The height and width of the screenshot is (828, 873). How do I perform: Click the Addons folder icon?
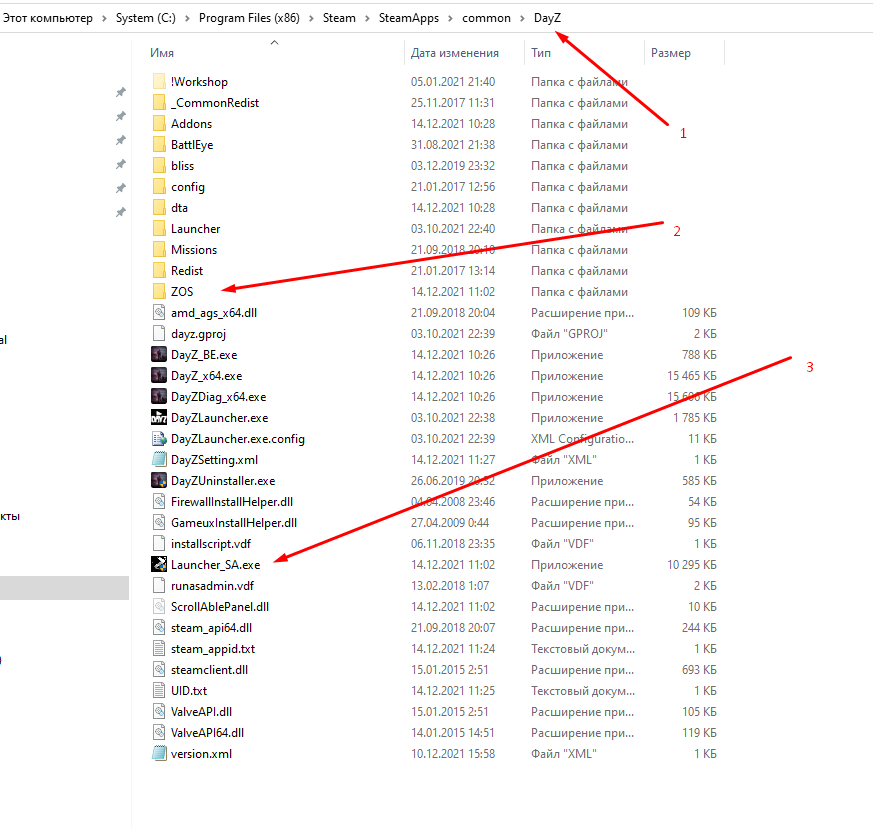[x=159, y=124]
